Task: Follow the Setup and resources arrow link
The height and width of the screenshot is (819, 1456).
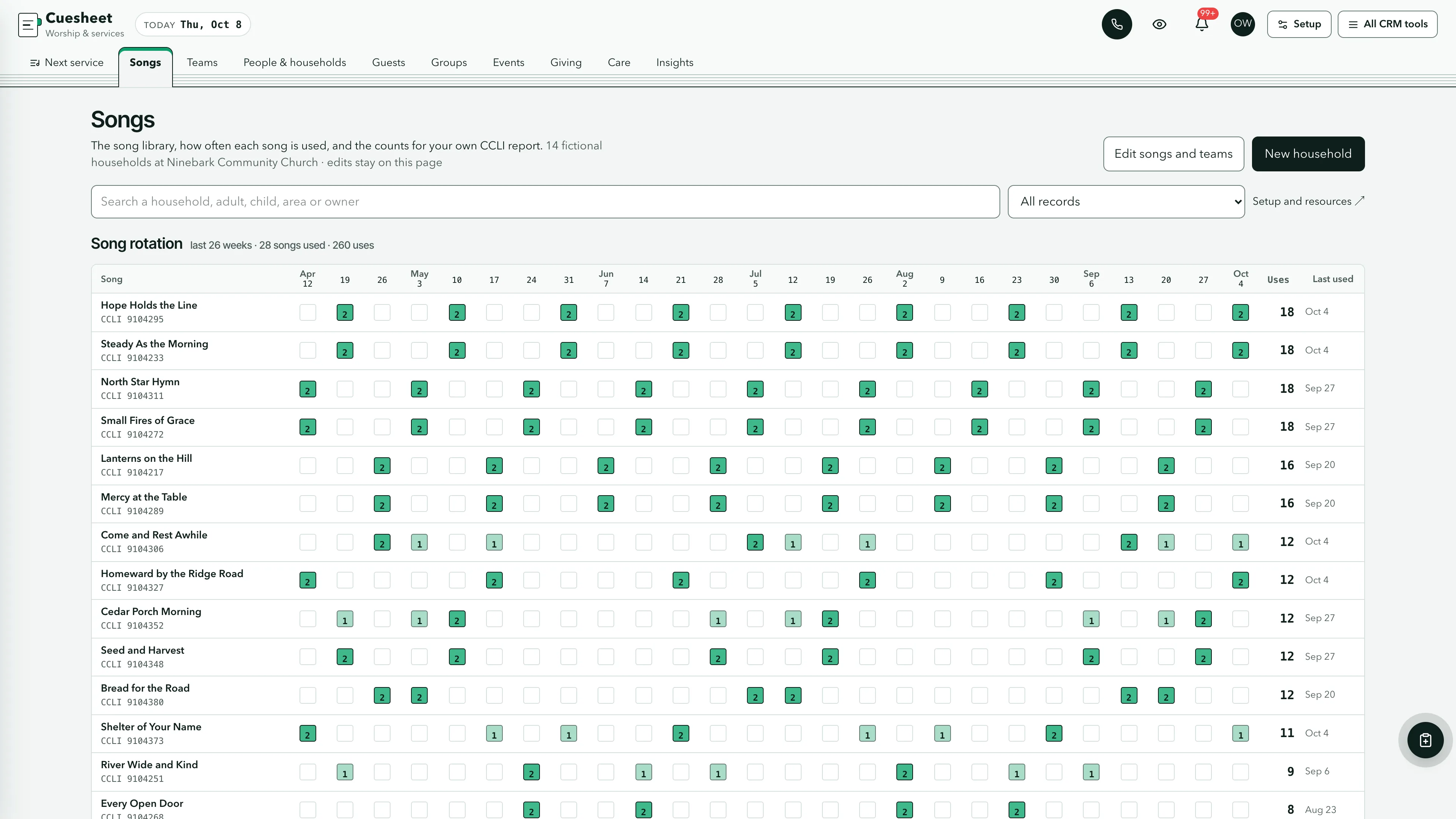Action: [1308, 201]
